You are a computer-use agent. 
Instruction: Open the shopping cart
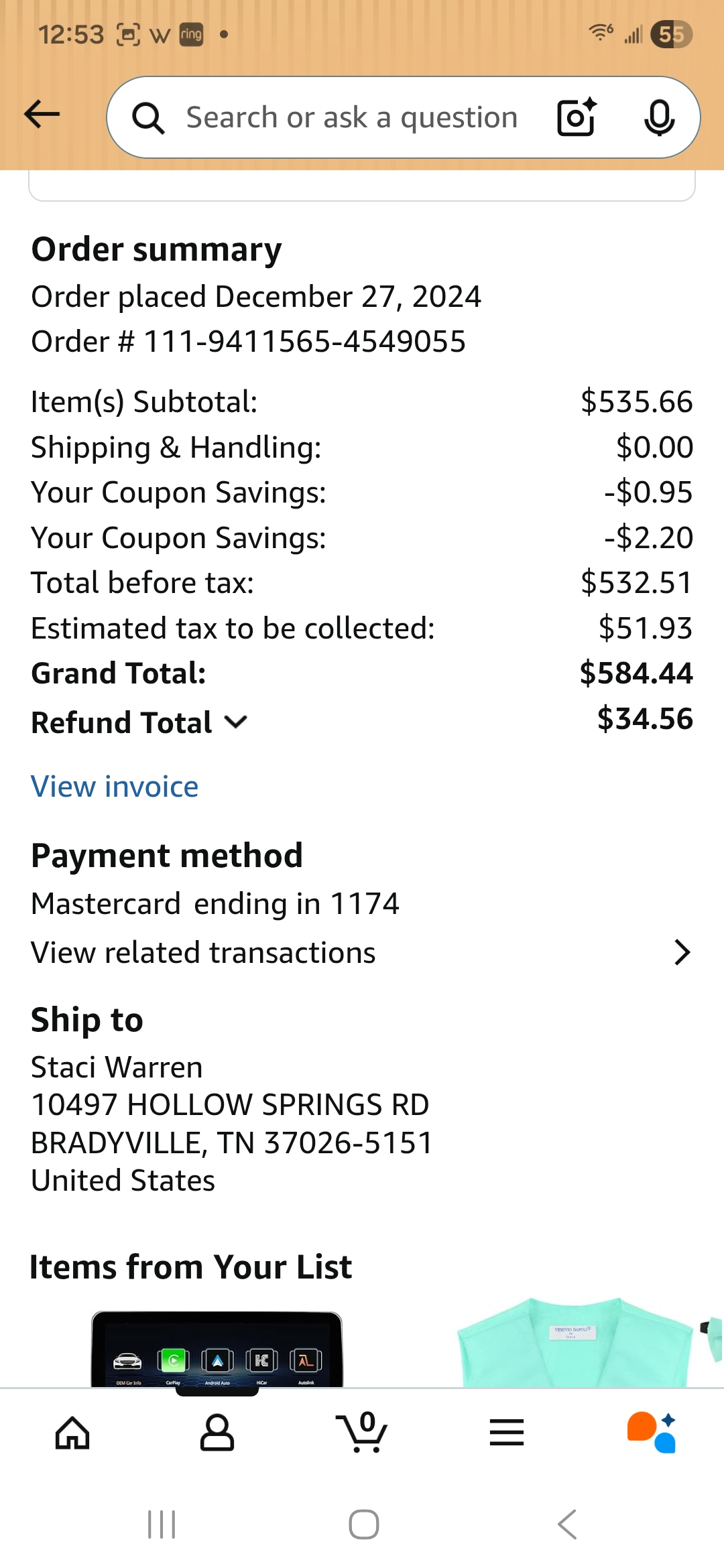pos(362,1433)
